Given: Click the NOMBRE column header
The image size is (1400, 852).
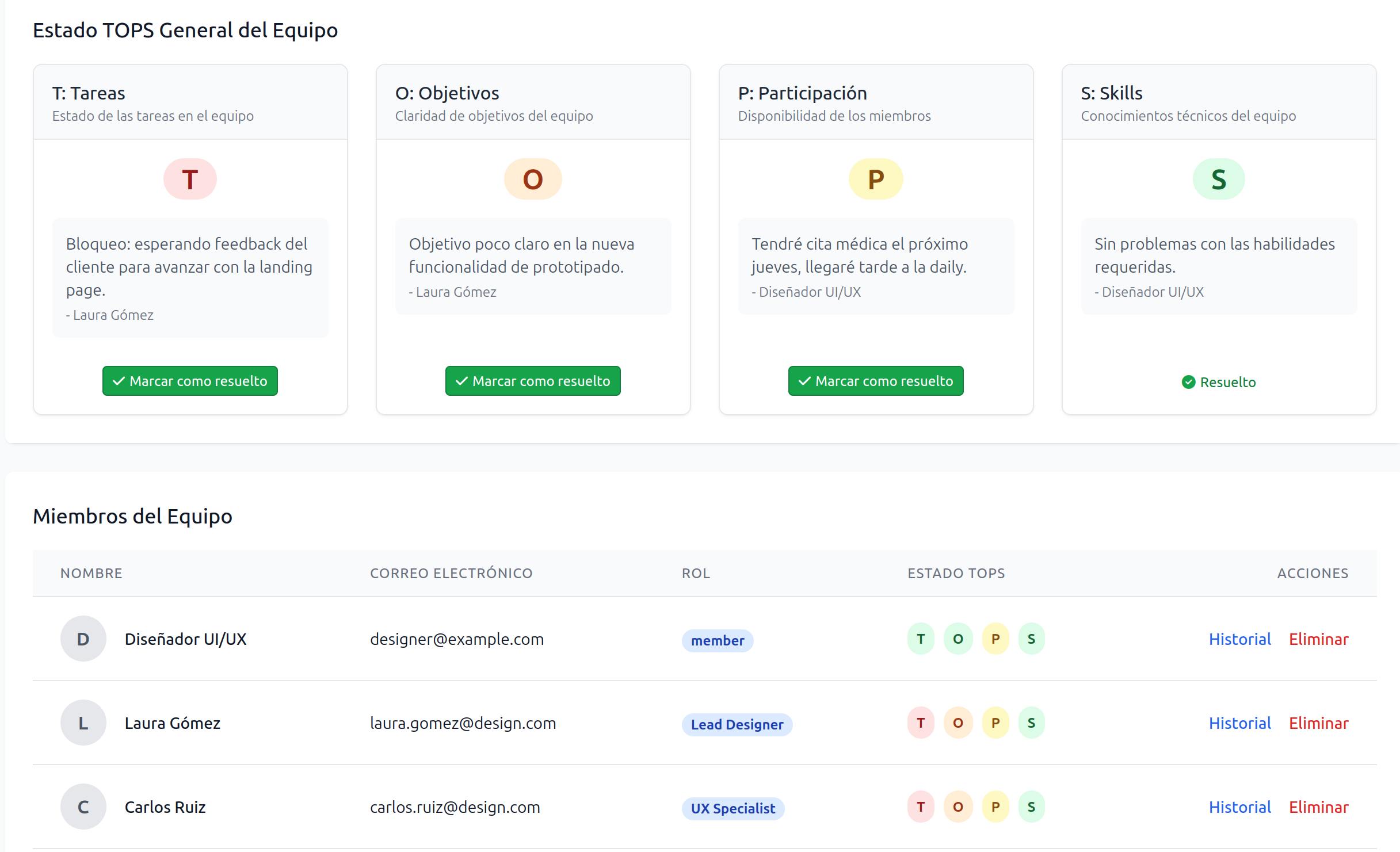Looking at the screenshot, I should pyautogui.click(x=91, y=573).
